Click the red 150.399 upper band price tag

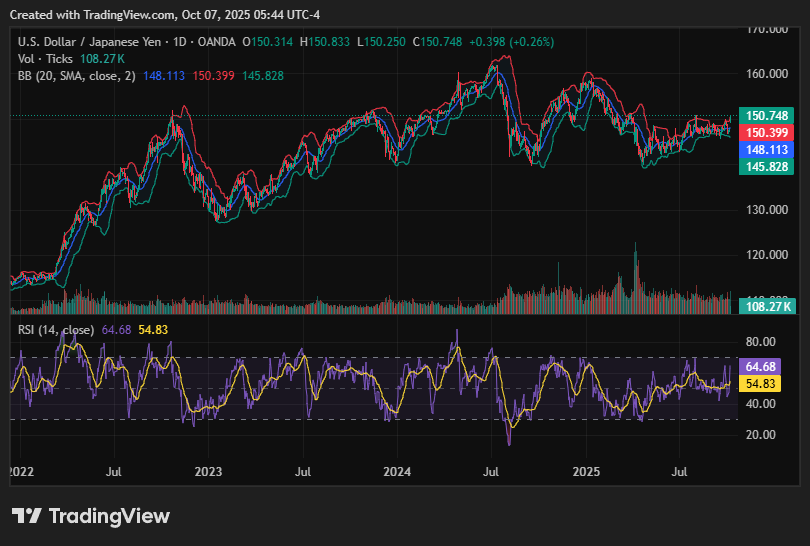tap(764, 132)
